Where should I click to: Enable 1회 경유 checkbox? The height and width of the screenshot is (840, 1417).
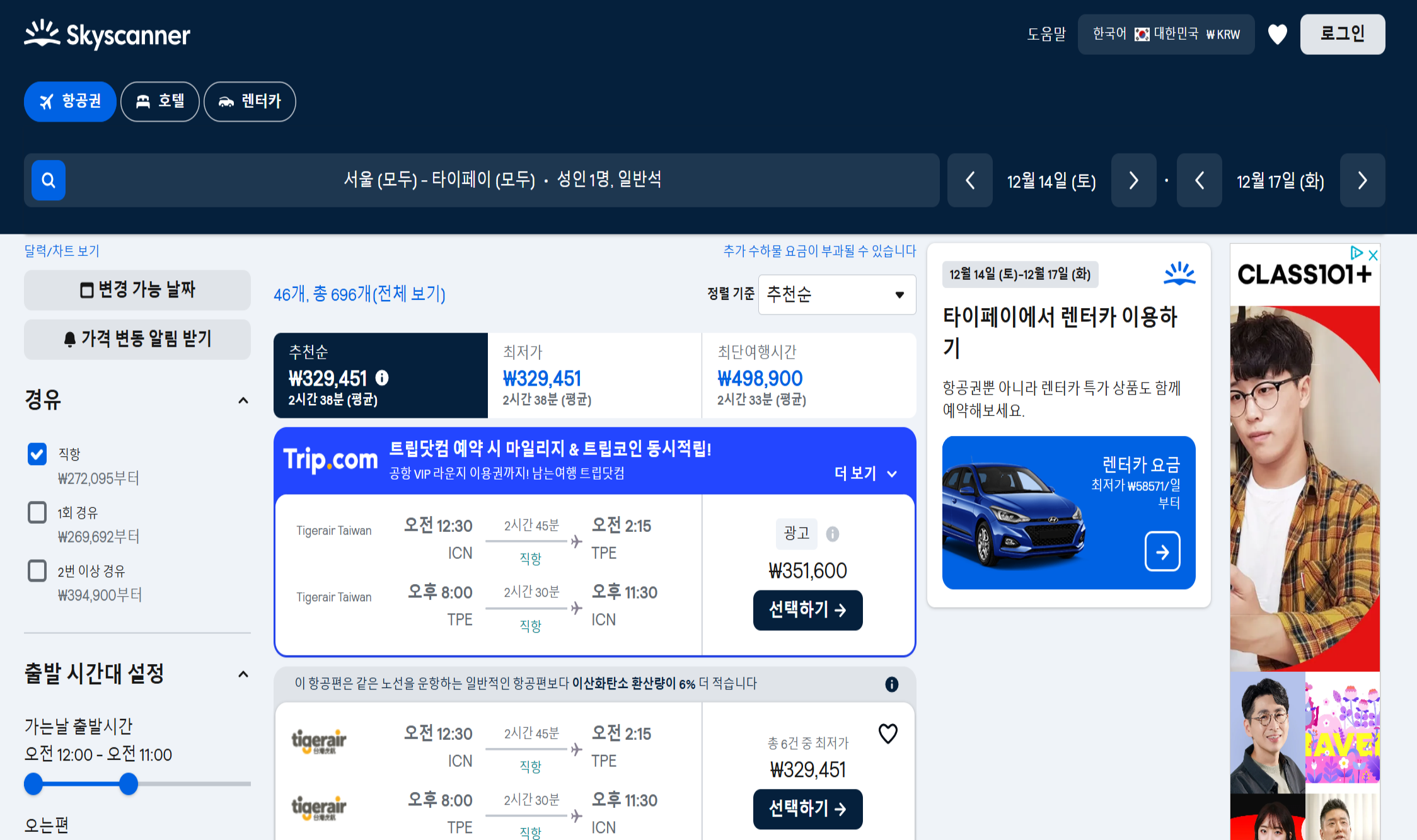point(37,512)
